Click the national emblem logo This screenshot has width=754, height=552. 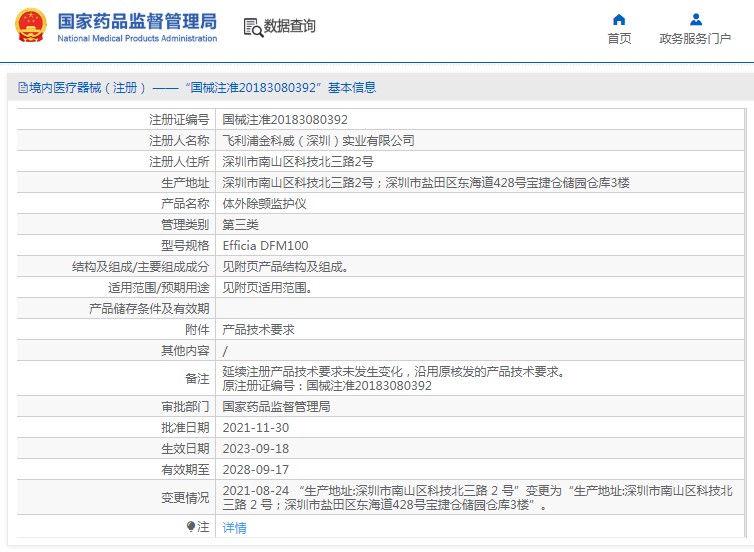[31, 25]
